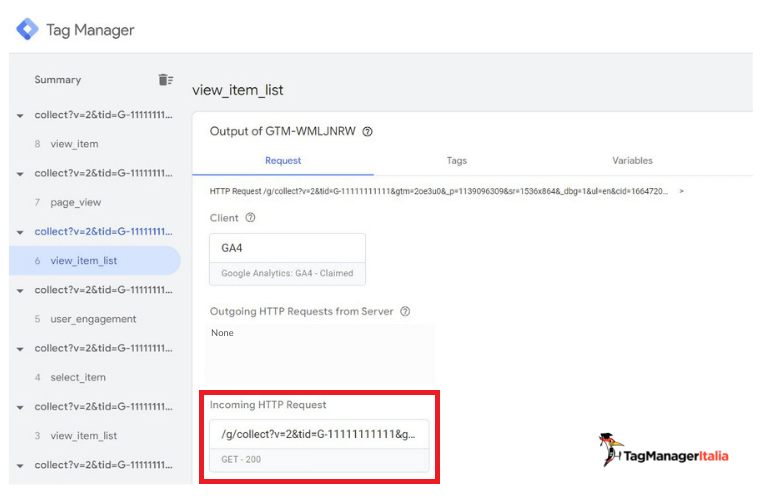Screen dimensions: 762x500
Task: Open the Client help question mark
Action: (250, 218)
